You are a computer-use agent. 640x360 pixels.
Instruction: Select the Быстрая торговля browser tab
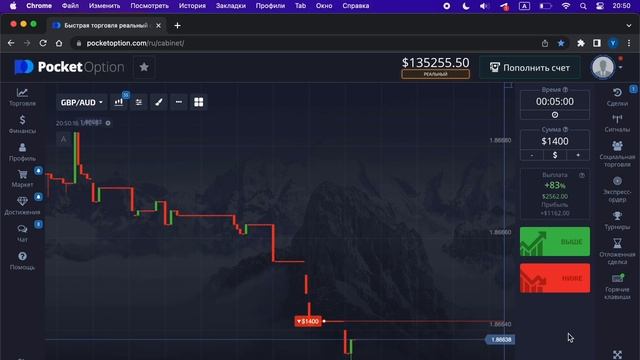(106, 25)
